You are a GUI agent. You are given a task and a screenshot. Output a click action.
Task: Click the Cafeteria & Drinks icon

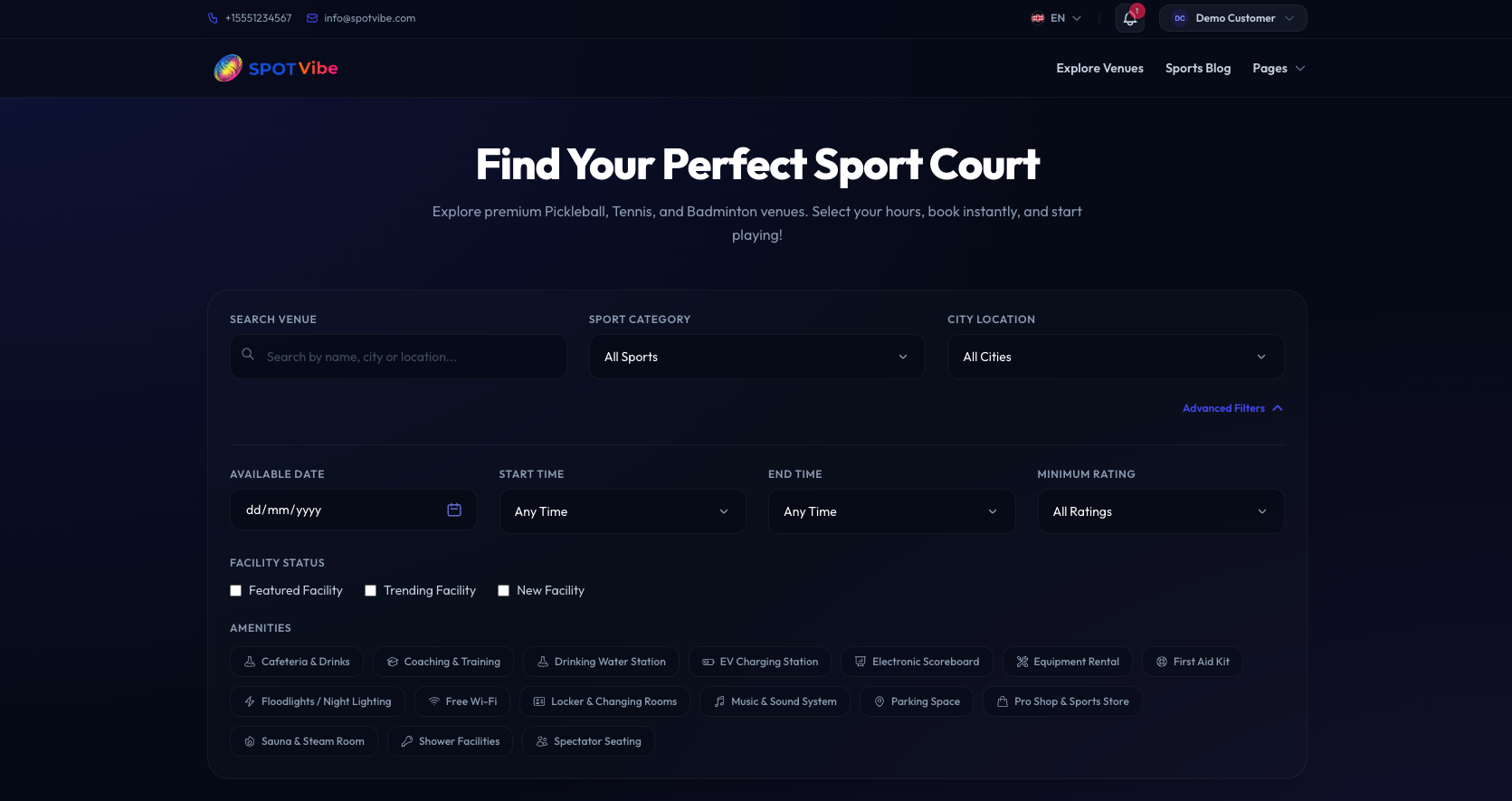click(x=250, y=662)
